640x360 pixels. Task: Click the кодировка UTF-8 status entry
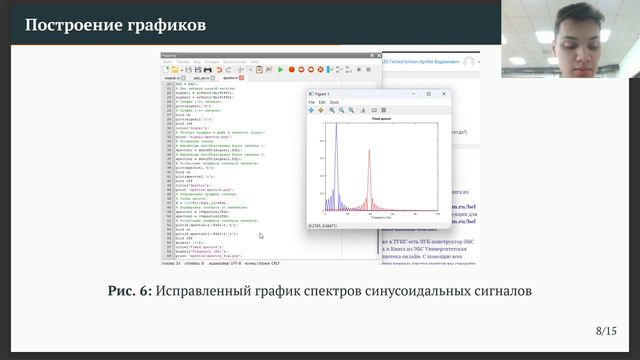point(225,263)
